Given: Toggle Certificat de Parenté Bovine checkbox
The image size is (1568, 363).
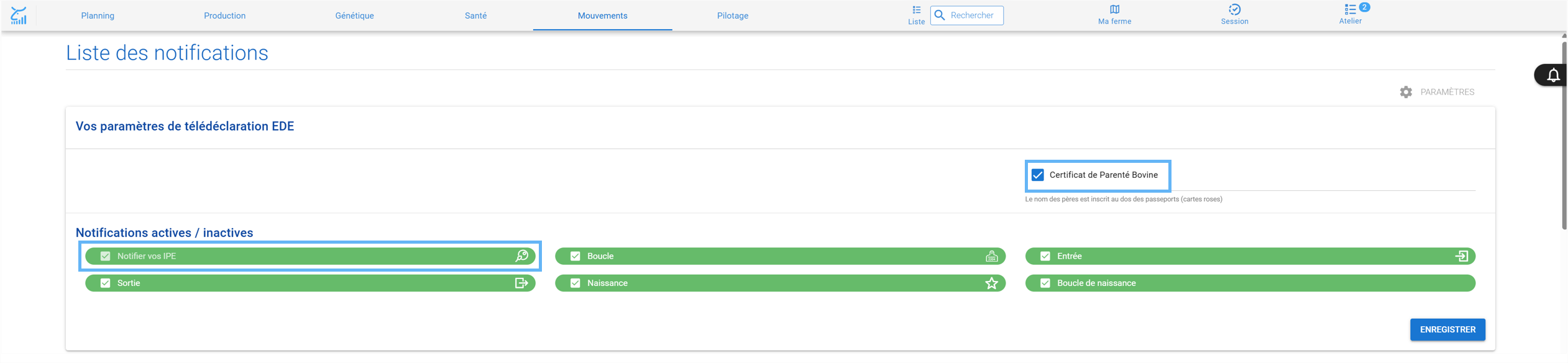Looking at the screenshot, I should pos(1038,175).
